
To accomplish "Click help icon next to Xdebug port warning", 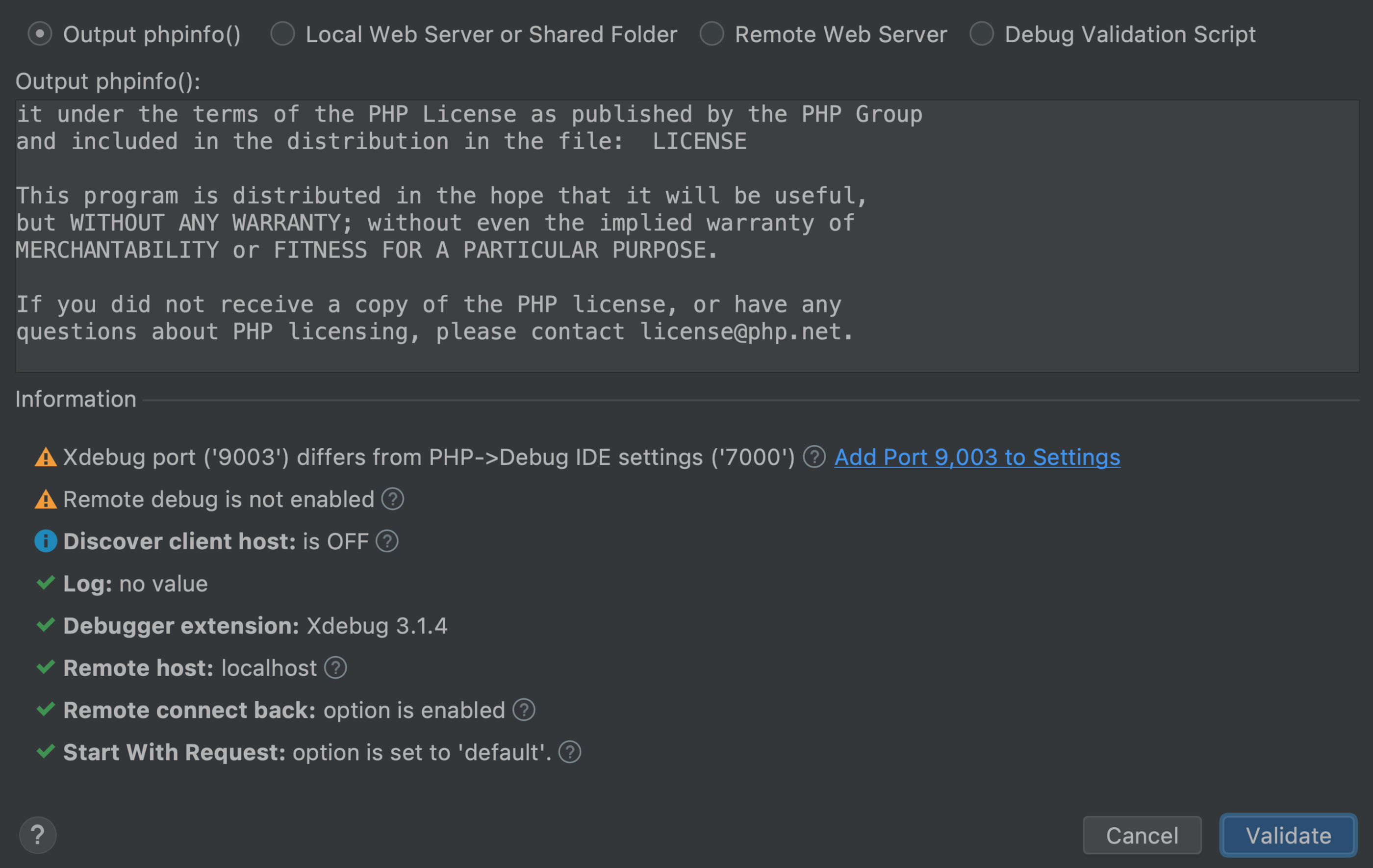I will pos(814,457).
